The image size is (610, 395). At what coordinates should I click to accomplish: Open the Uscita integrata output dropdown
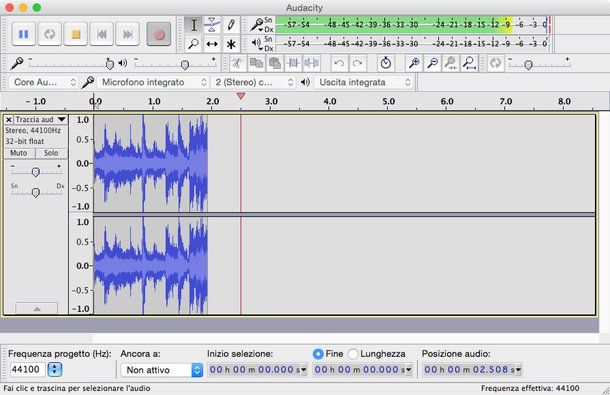click(x=363, y=82)
